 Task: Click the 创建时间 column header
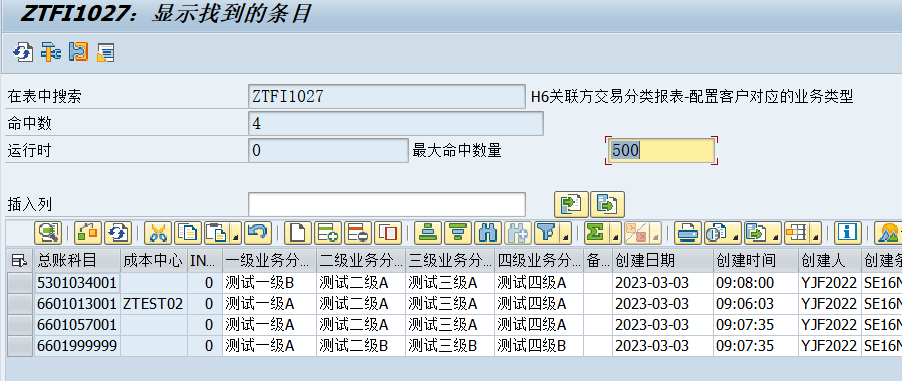click(x=756, y=261)
